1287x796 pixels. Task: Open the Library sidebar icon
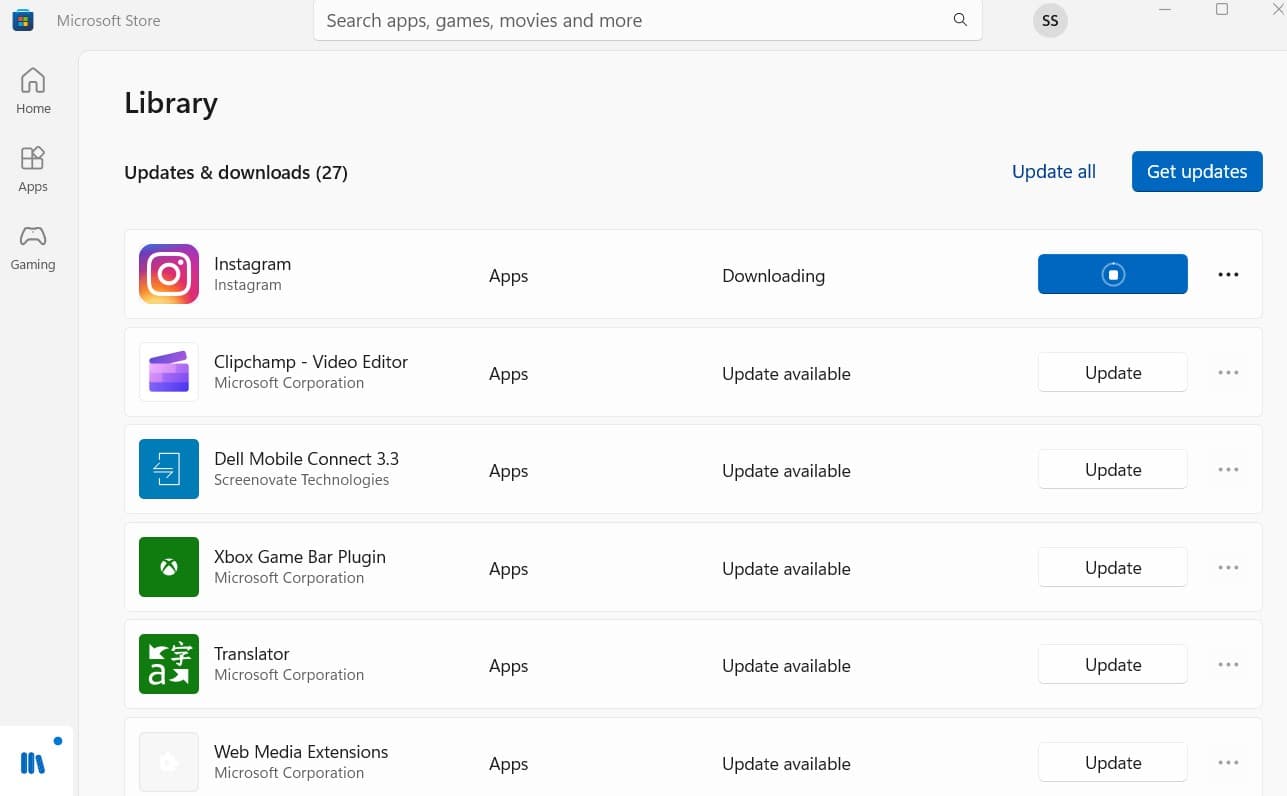coord(33,763)
